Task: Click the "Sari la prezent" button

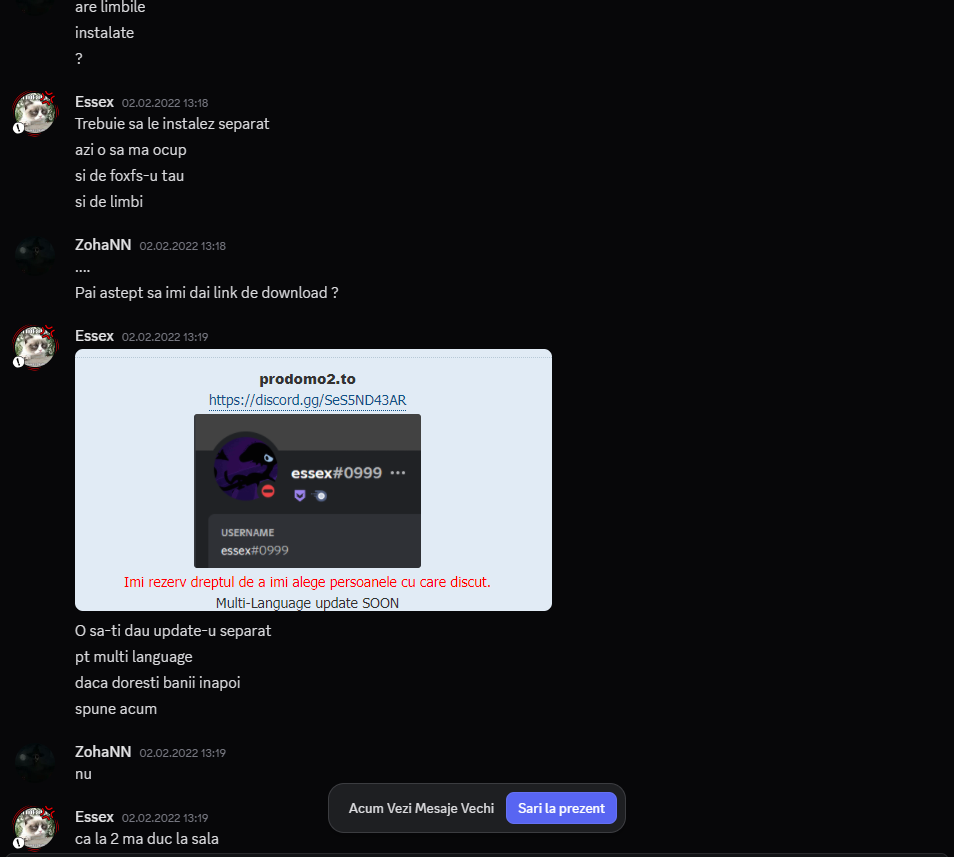Action: 561,808
